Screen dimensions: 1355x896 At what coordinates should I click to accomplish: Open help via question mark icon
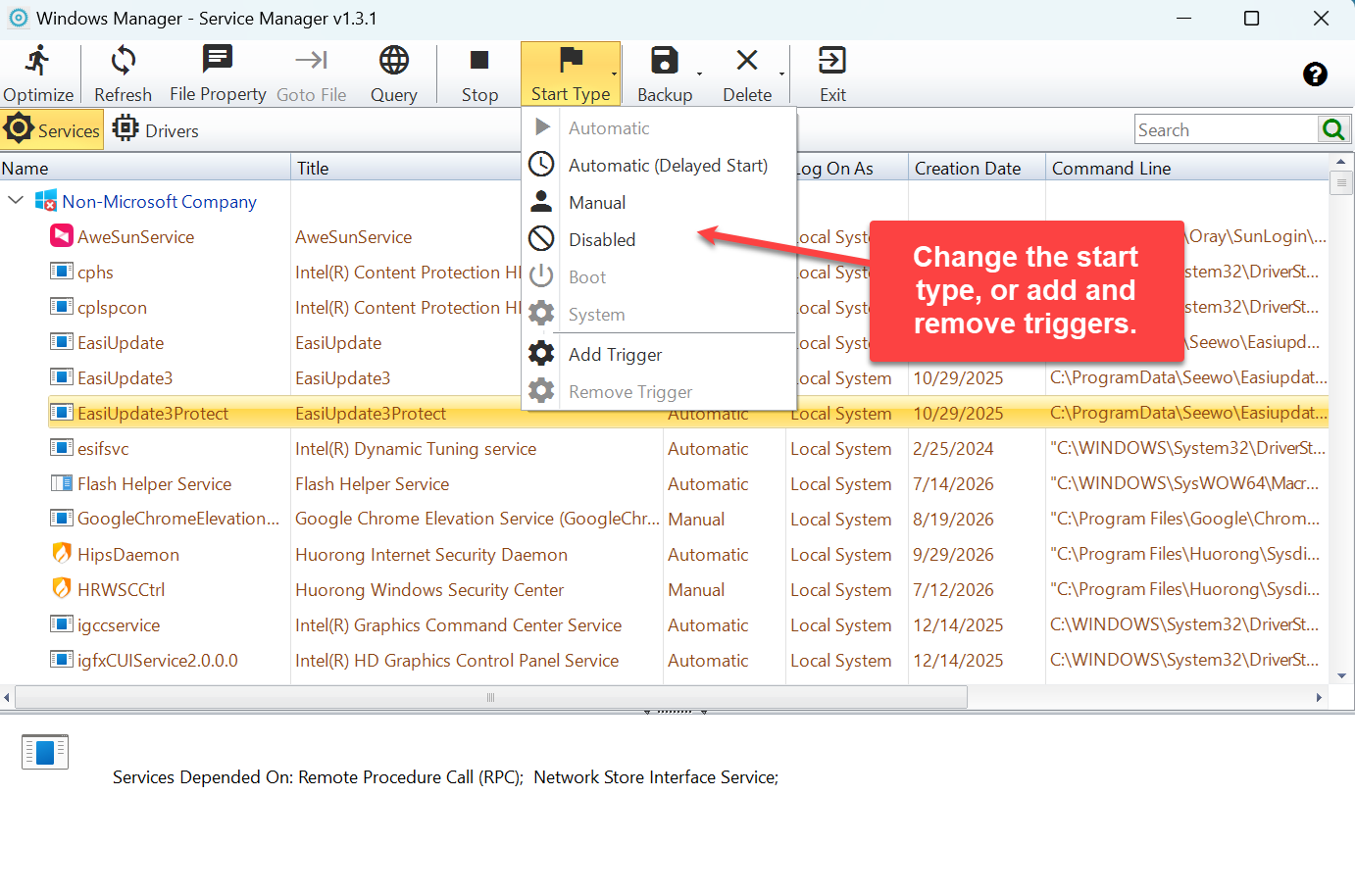click(x=1315, y=75)
